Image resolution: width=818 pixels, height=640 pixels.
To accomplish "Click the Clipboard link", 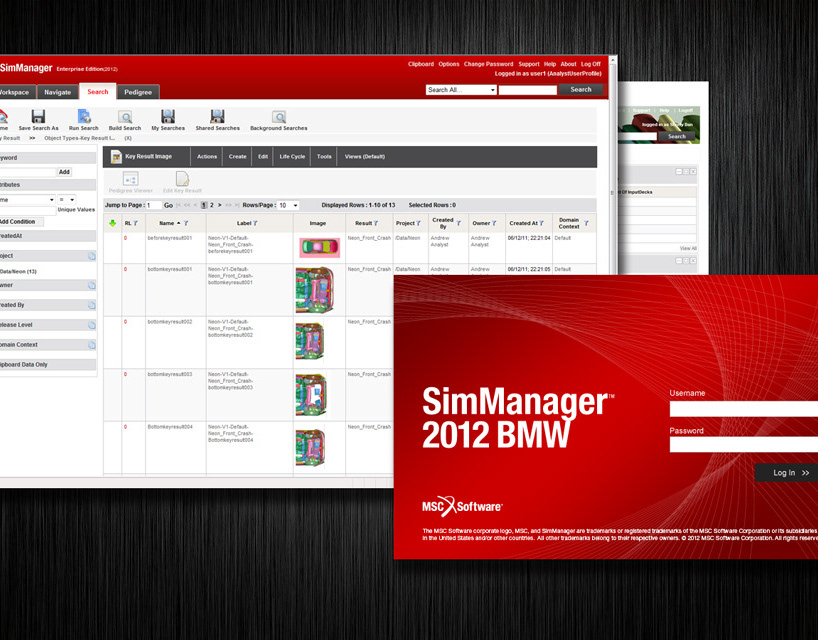I will (420, 64).
